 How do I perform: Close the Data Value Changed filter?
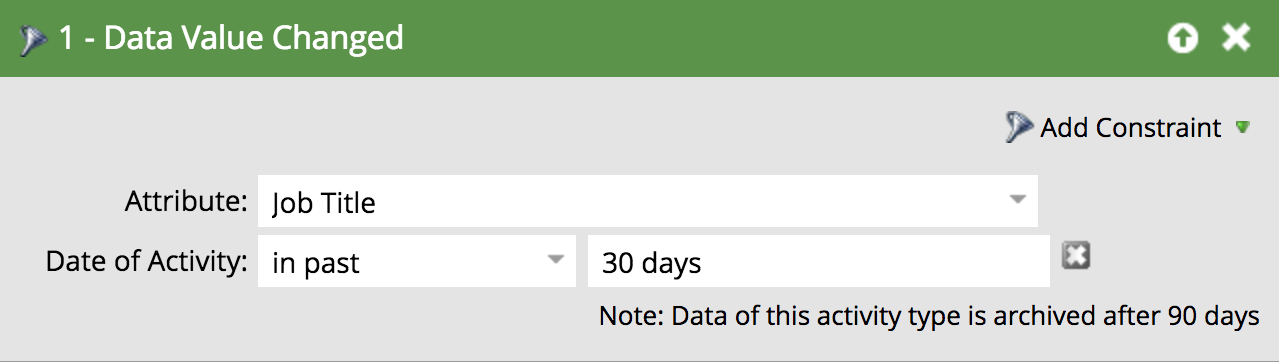pos(1237,39)
